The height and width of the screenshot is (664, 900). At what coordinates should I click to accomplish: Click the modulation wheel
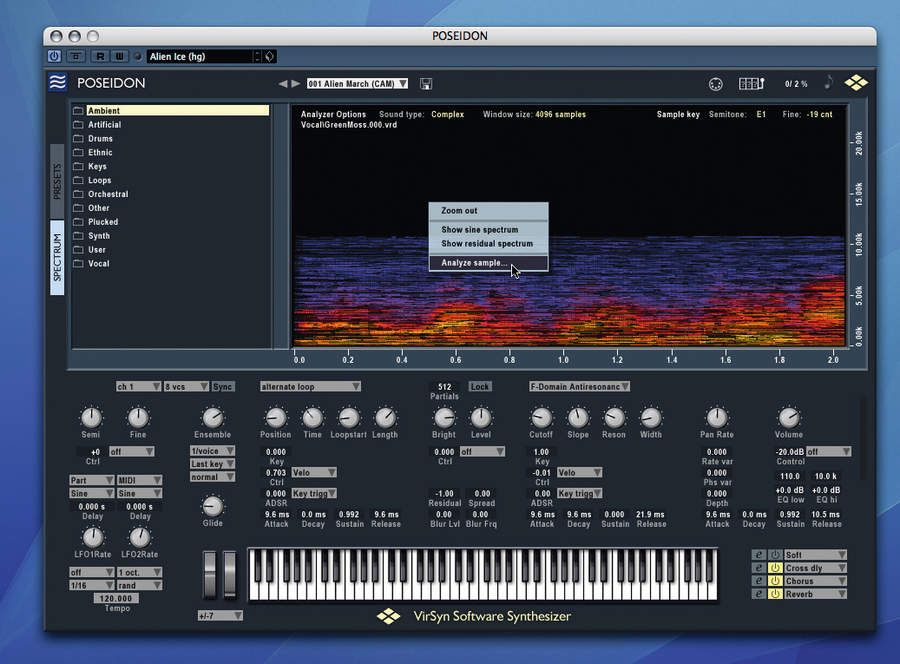point(230,574)
